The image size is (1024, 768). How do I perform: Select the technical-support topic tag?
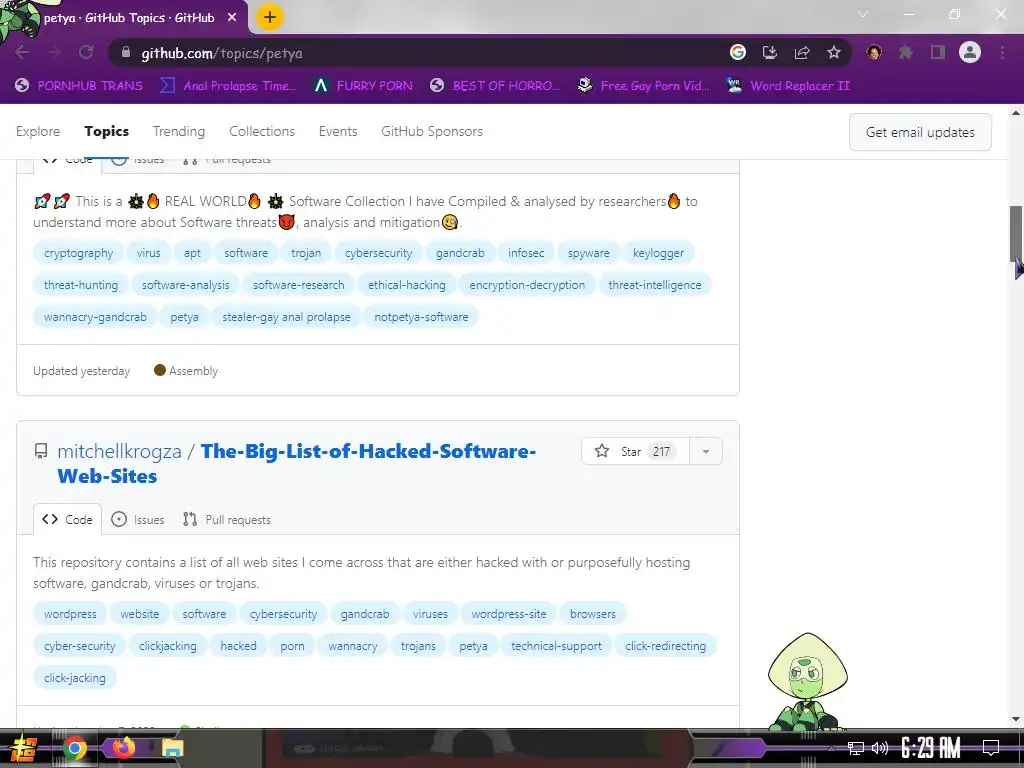point(556,647)
